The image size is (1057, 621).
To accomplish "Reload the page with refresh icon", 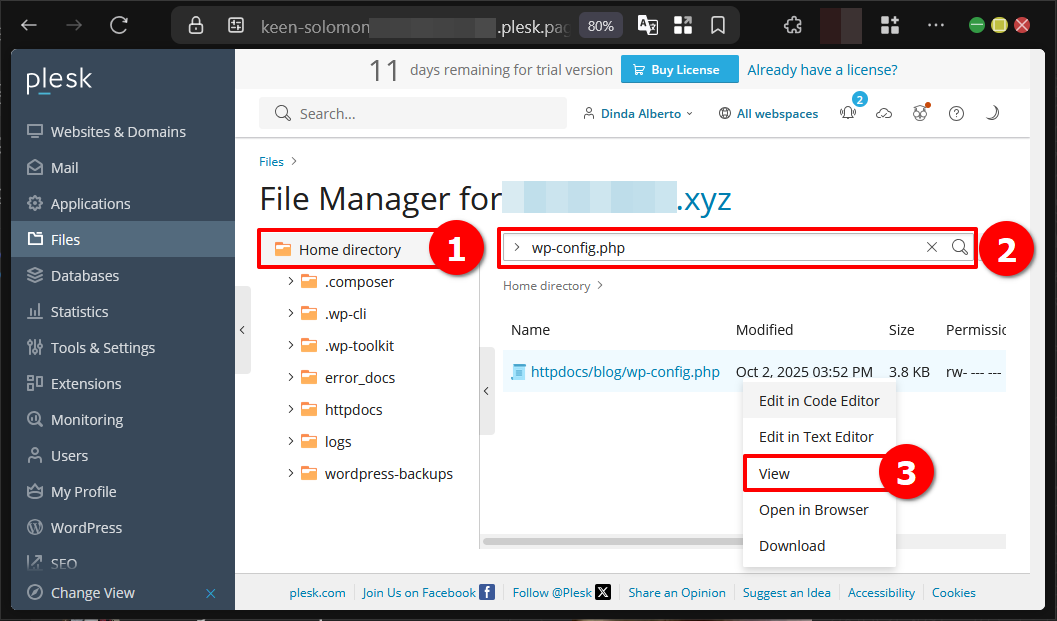I will tap(119, 26).
